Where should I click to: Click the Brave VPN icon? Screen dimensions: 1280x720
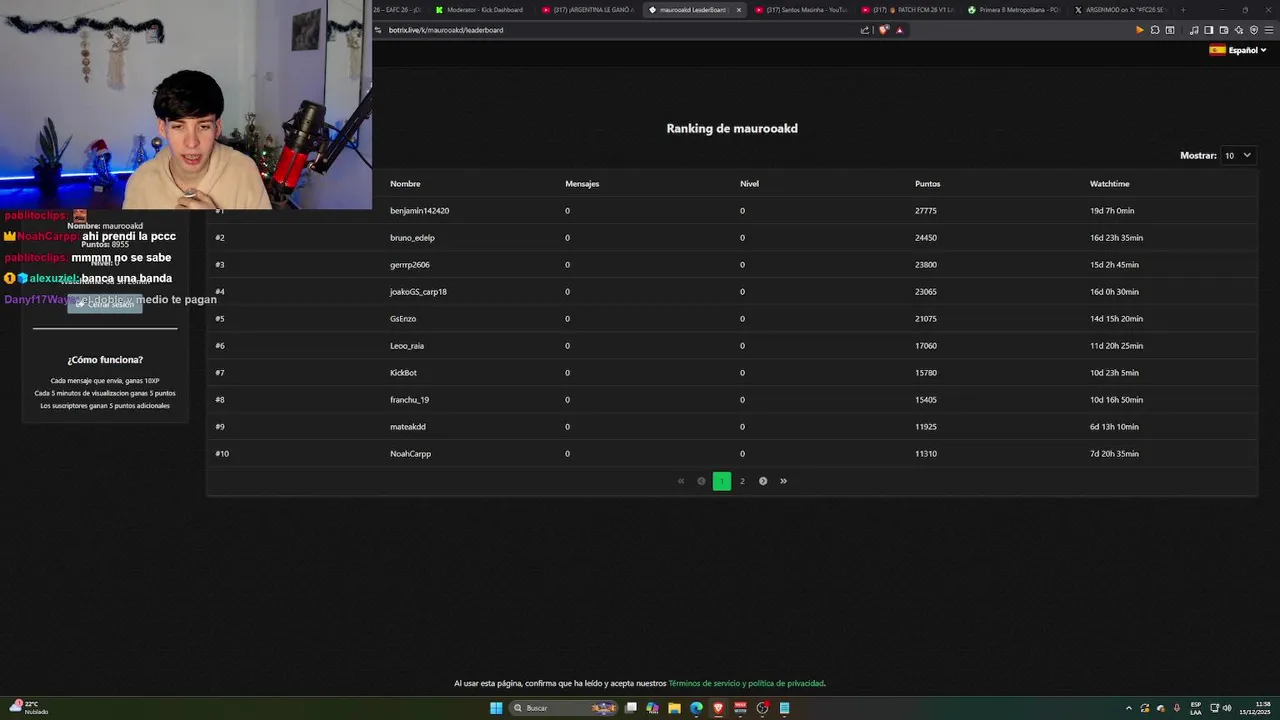pyautogui.click(x=1254, y=30)
